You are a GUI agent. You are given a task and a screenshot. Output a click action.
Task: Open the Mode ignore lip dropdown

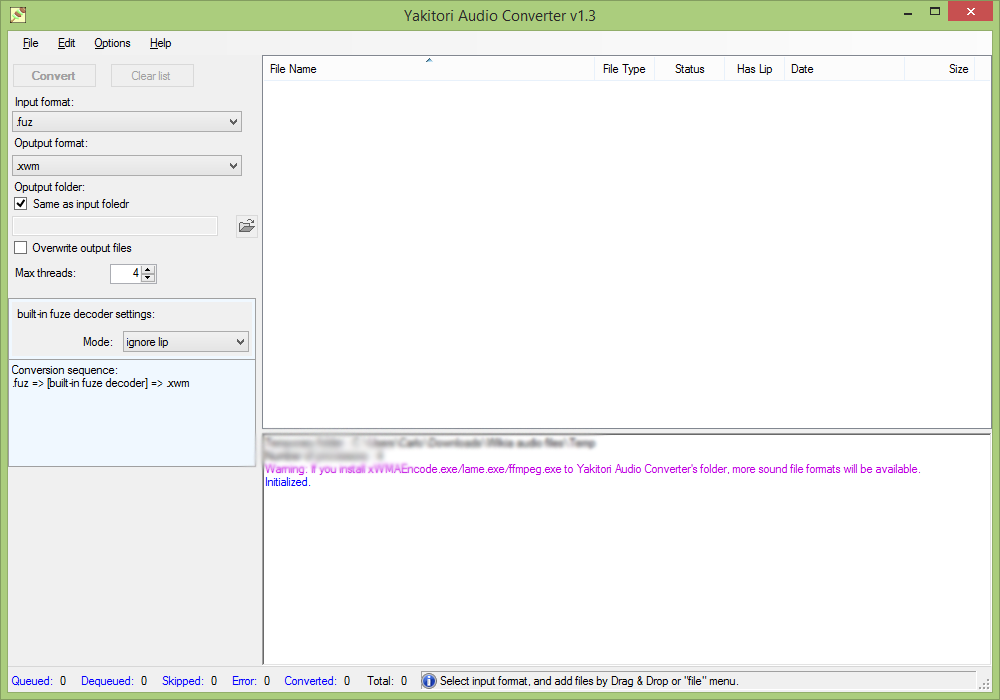186,342
